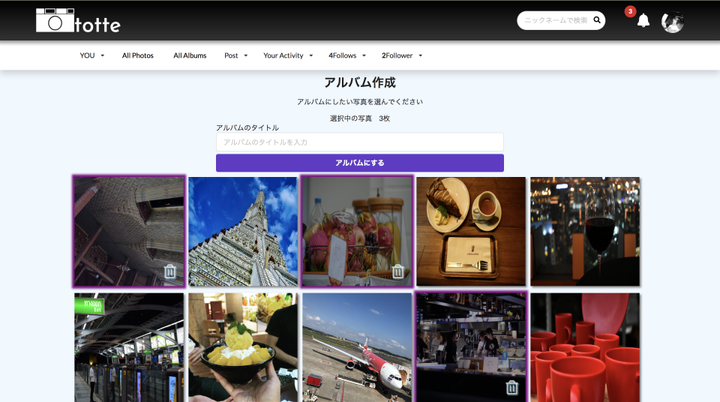
Task: Expand the 4Follows dropdown
Action: [x=347, y=56]
